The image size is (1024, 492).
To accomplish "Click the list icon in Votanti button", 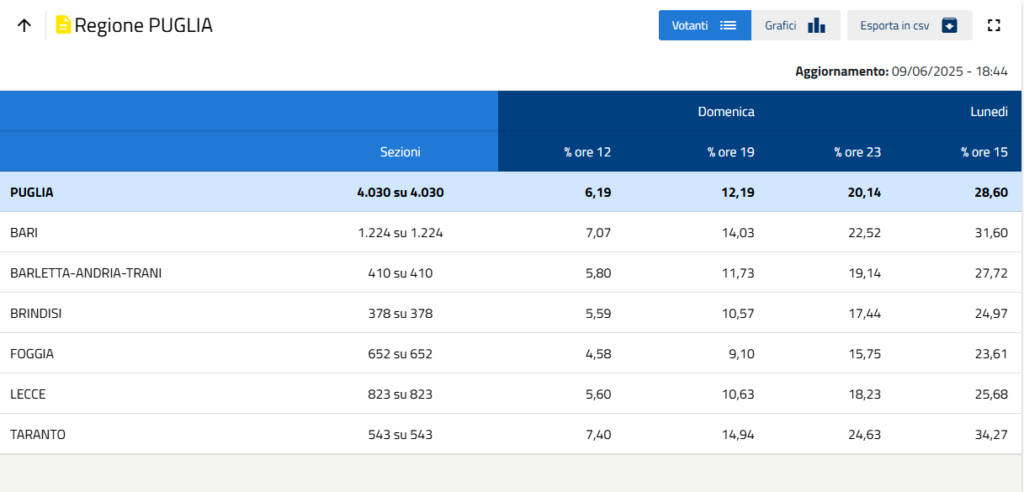I will (x=728, y=26).
